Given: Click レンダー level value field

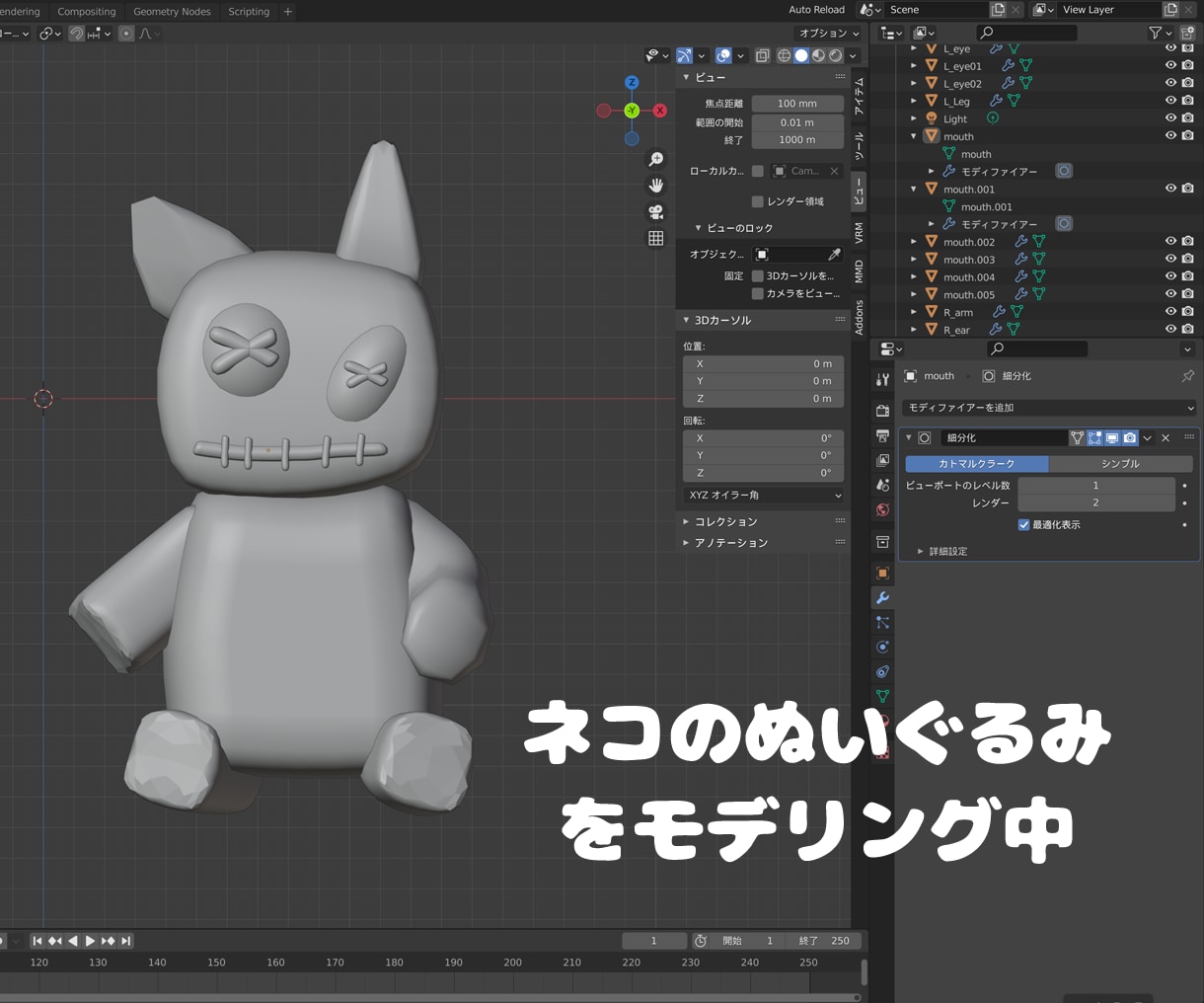Looking at the screenshot, I should [1095, 502].
